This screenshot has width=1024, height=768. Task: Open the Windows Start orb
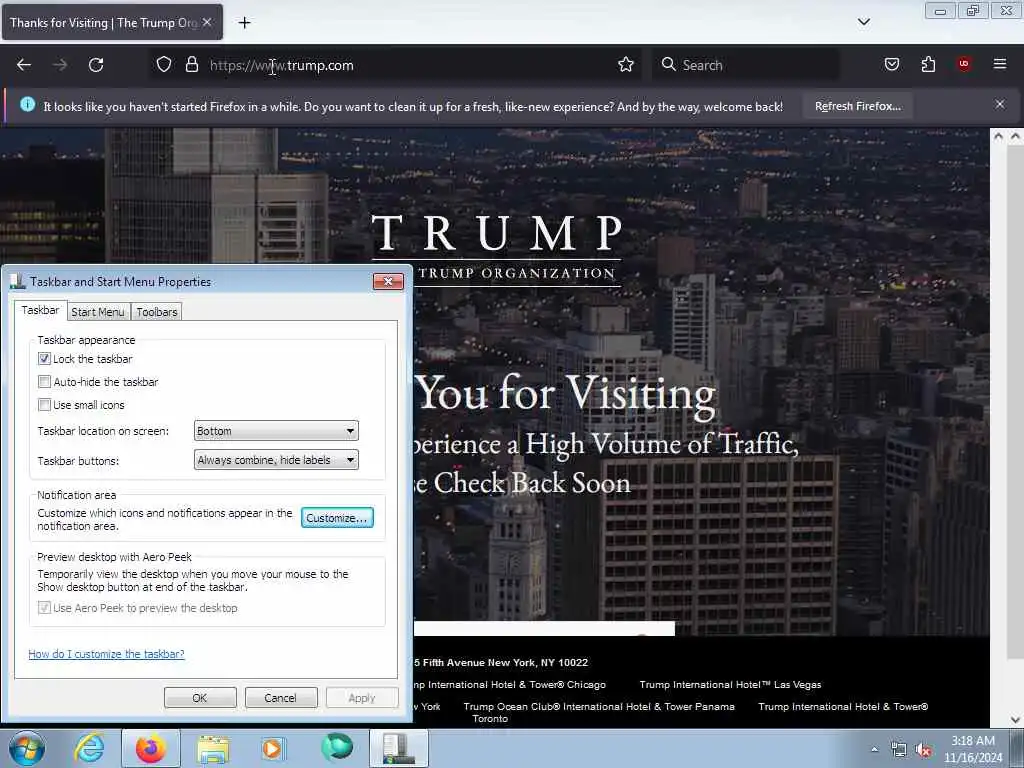coord(27,748)
